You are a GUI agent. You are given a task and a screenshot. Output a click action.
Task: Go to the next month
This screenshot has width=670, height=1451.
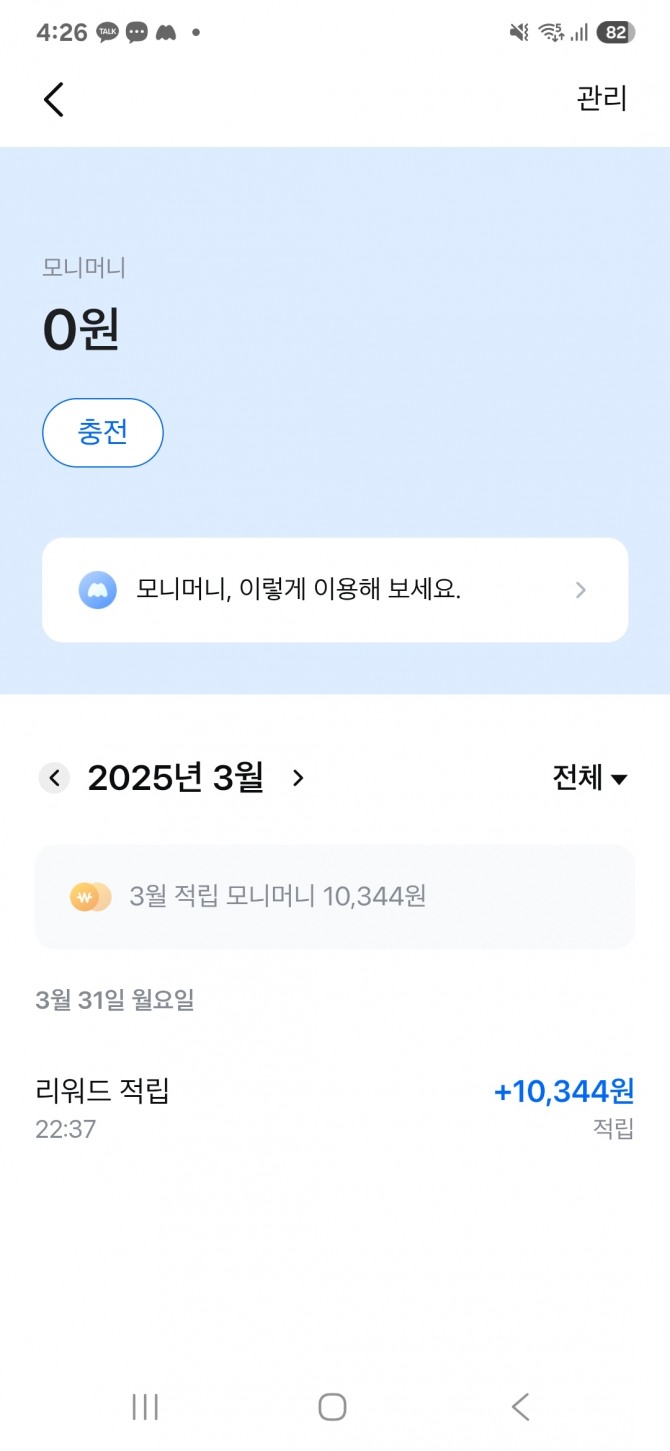point(297,778)
